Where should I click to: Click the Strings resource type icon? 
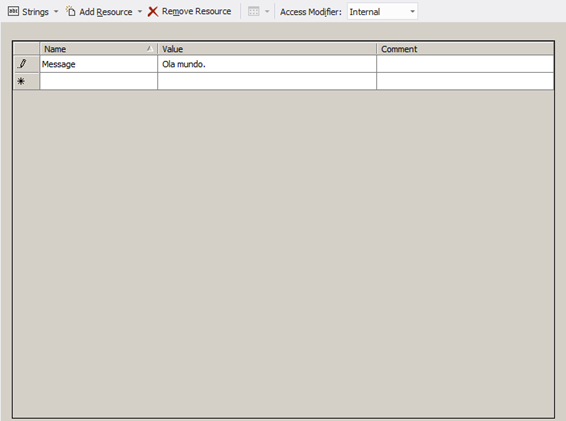click(13, 11)
